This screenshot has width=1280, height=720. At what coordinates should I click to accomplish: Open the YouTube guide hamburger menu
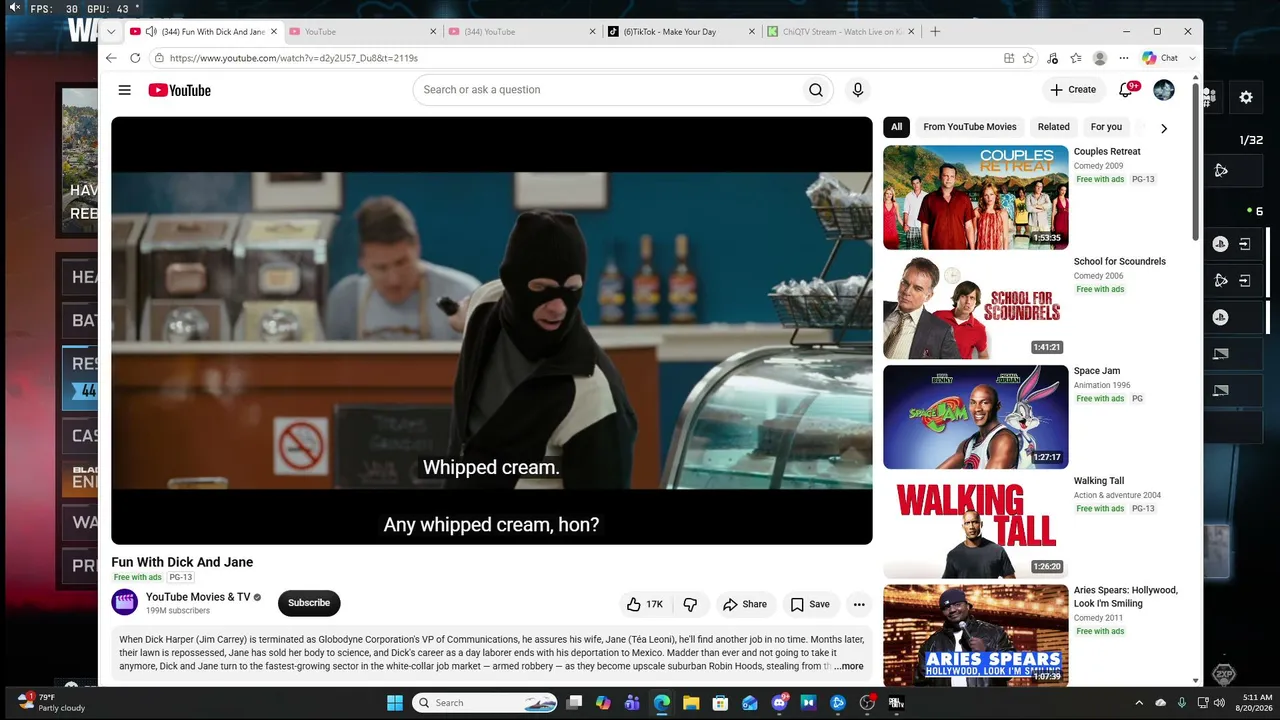point(124,90)
